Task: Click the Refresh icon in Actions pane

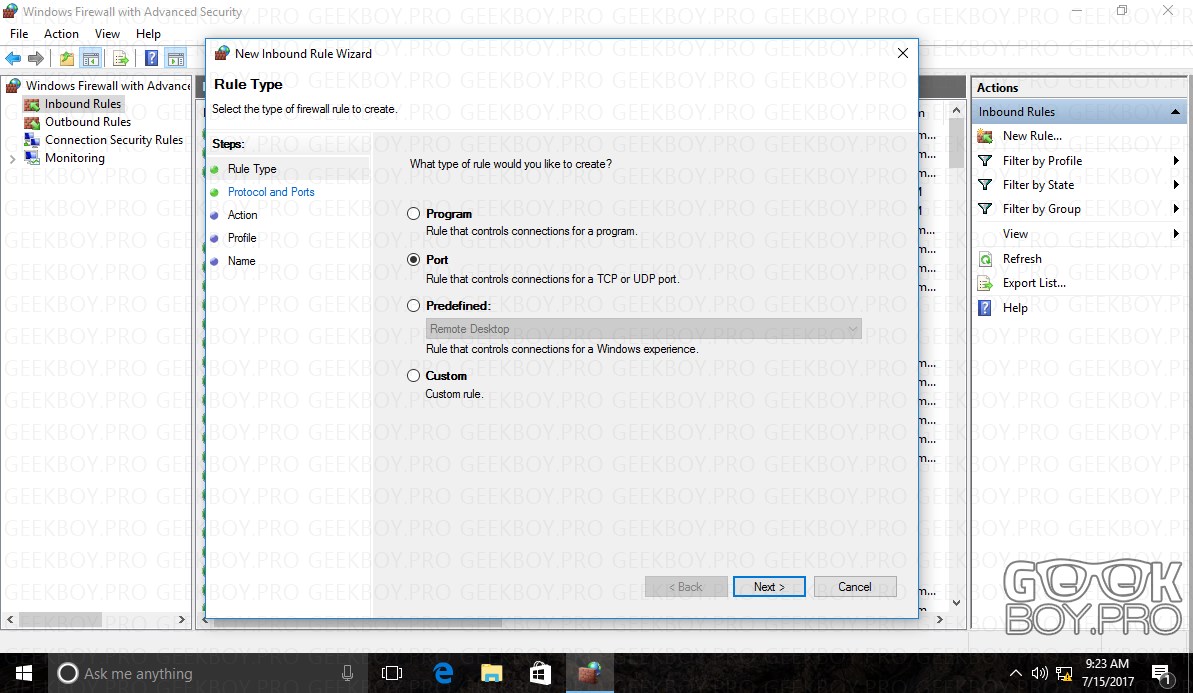Action: [x=985, y=259]
